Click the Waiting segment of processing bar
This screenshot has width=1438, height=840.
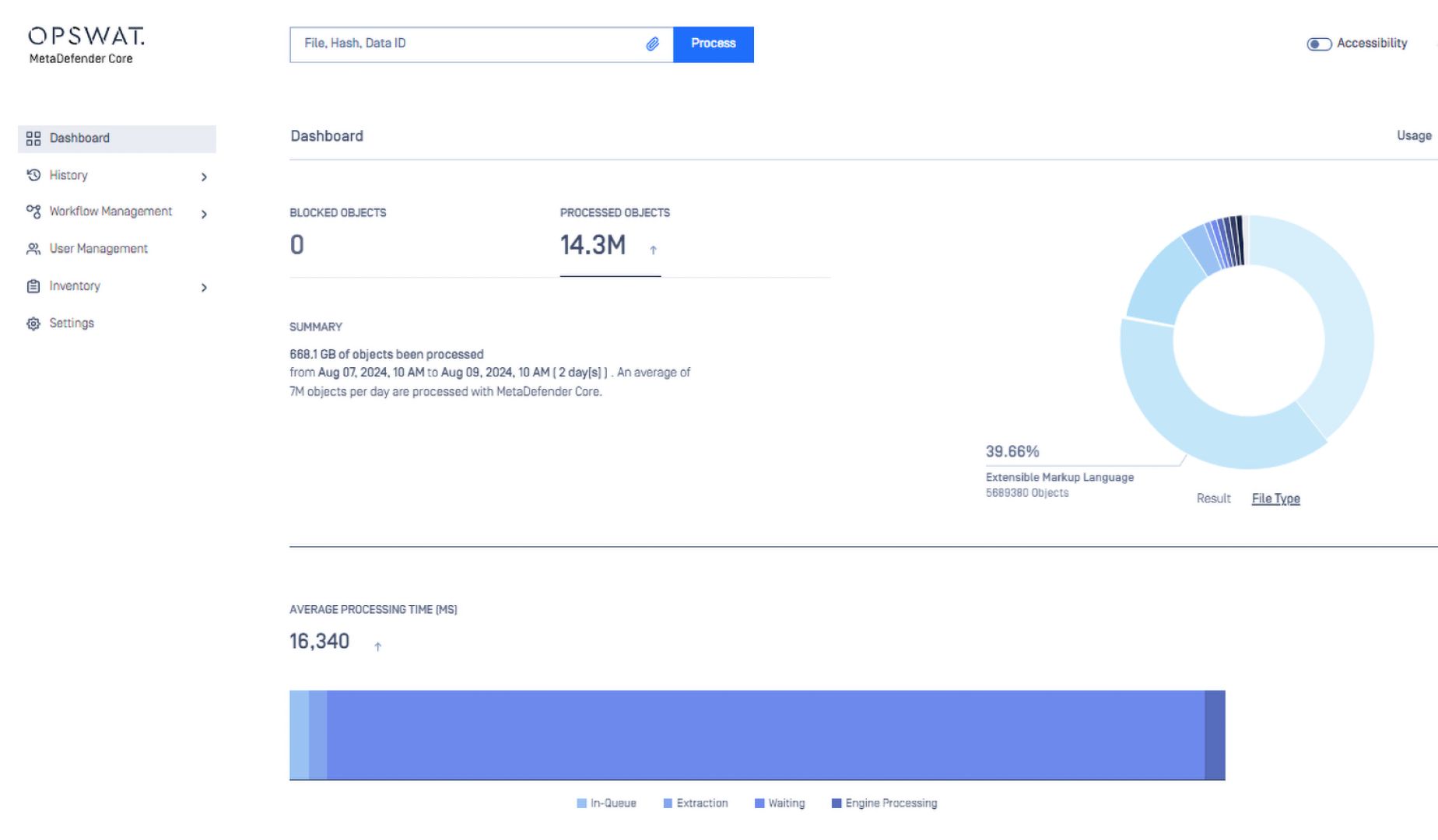[x=765, y=735]
